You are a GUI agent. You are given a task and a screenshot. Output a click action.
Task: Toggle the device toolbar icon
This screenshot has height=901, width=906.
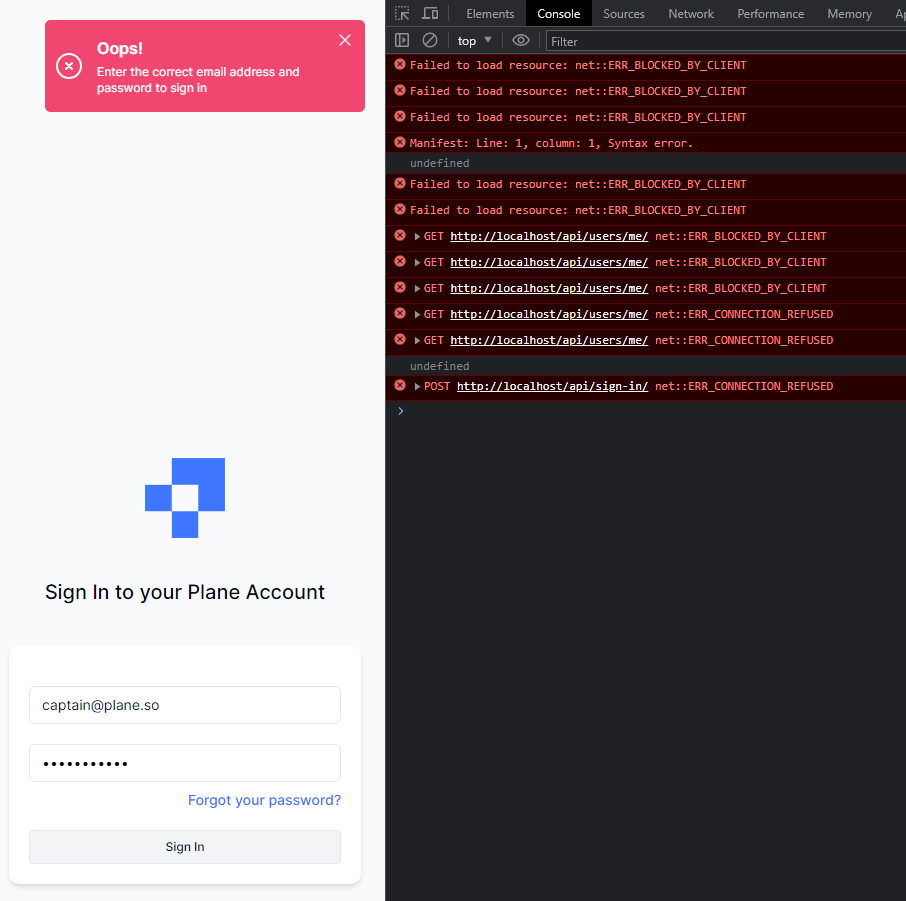pyautogui.click(x=430, y=13)
